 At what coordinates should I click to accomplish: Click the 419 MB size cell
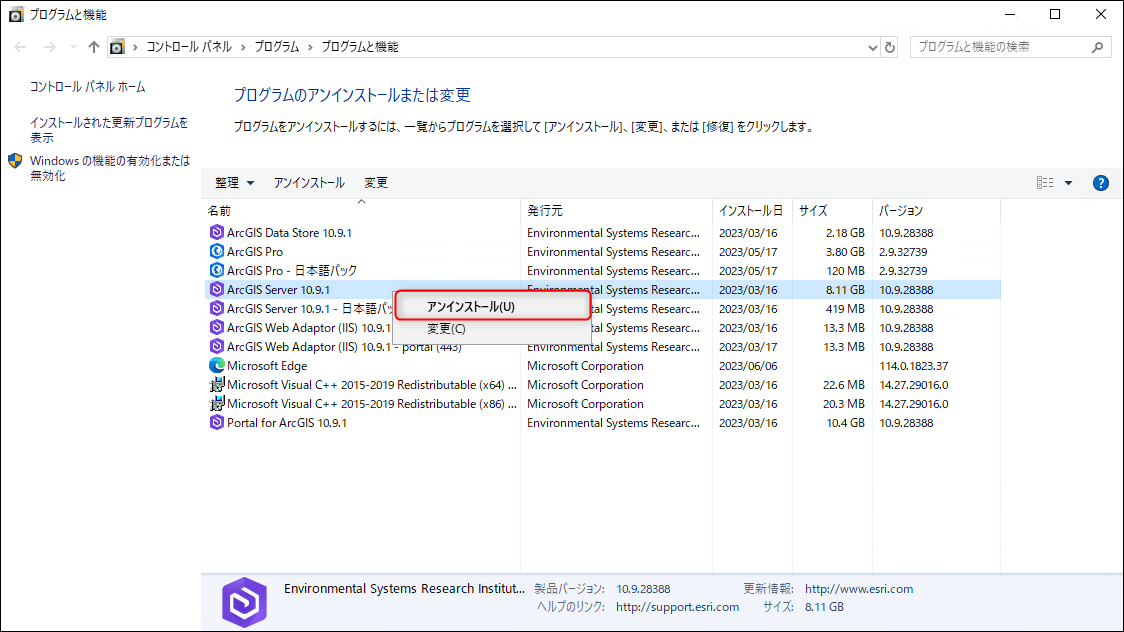pyautogui.click(x=845, y=308)
